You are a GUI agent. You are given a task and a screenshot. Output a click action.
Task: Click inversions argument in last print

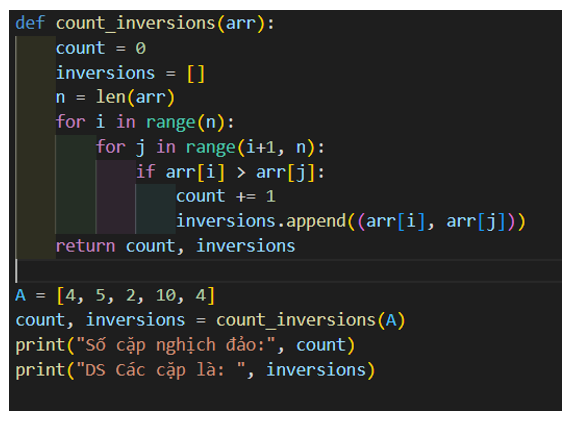[316, 370]
